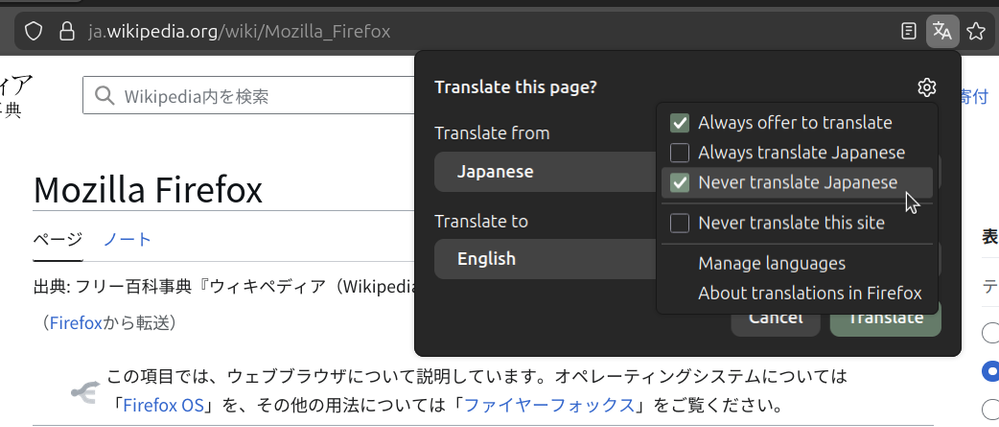Open translation settings gear icon
Image resolution: width=999 pixels, height=427 pixels.
coord(927,87)
